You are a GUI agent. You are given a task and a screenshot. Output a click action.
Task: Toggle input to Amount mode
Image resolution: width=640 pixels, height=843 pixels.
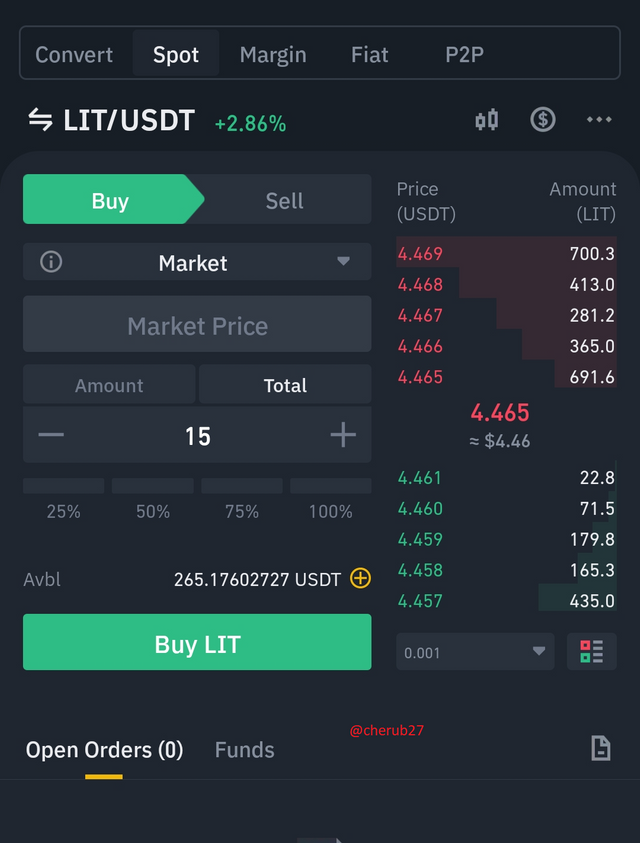pos(109,385)
